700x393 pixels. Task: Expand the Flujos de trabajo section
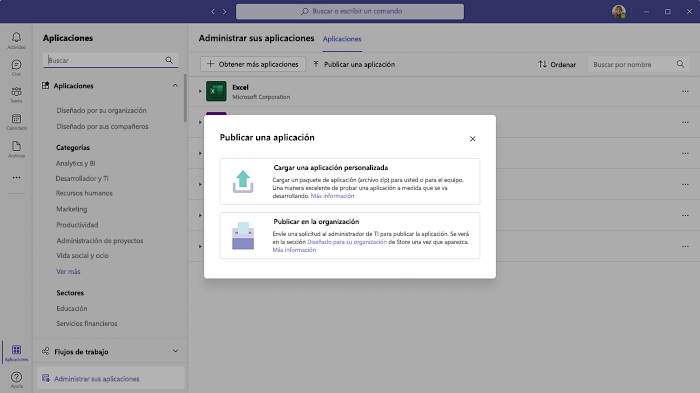(175, 351)
